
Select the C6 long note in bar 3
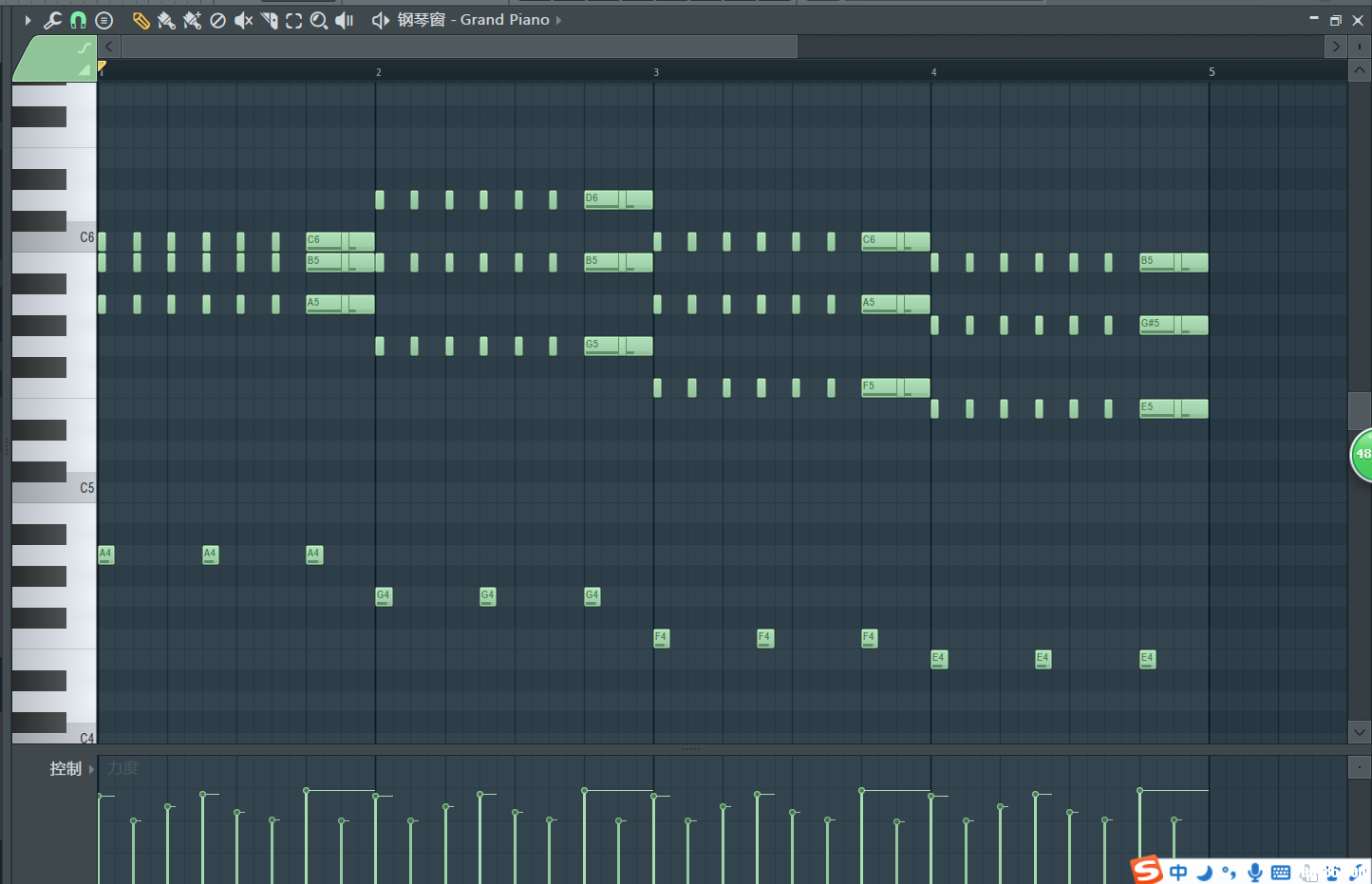[x=895, y=241]
